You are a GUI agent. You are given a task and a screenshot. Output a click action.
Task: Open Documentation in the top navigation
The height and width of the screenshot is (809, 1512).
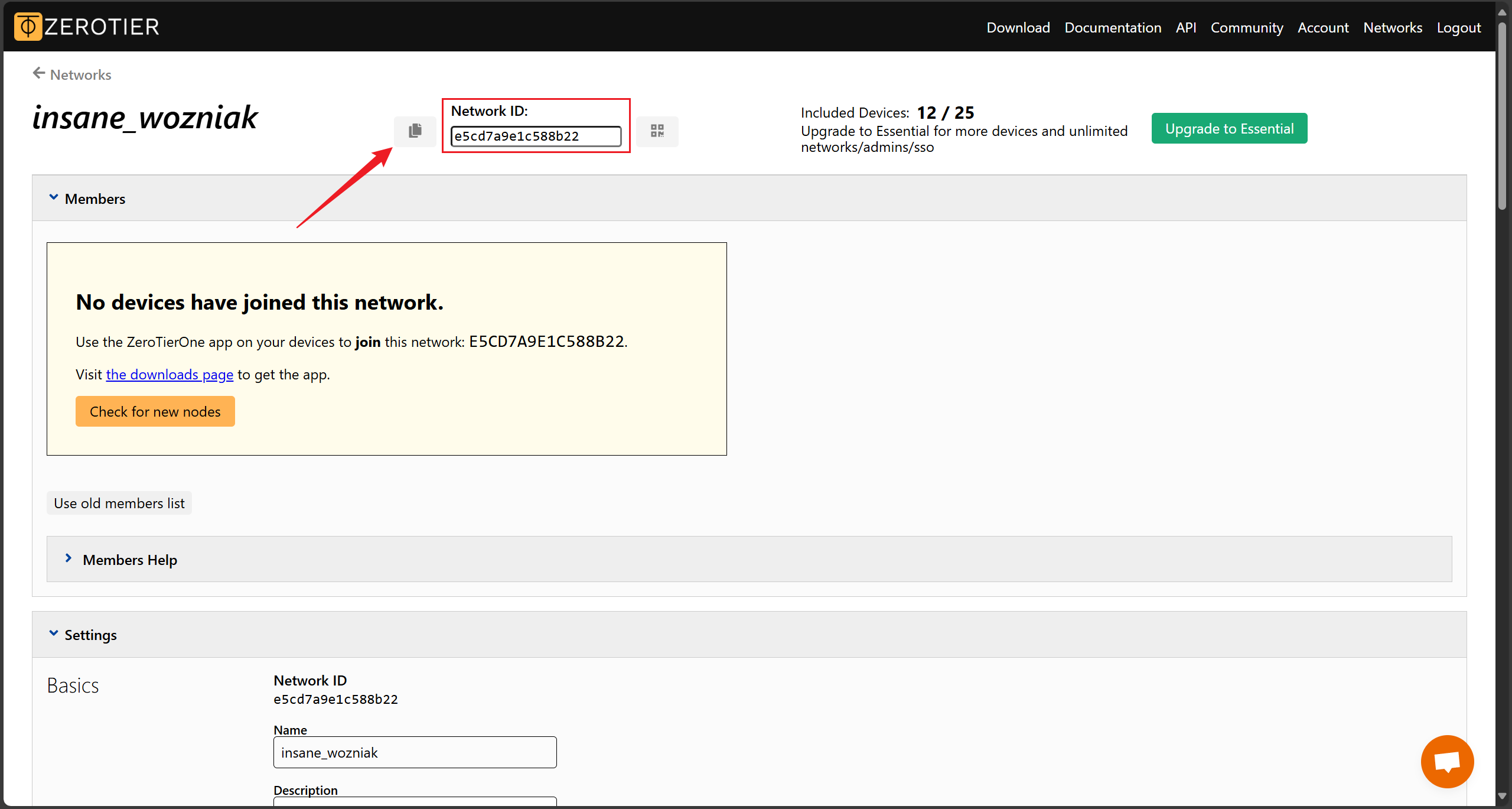click(x=1112, y=28)
